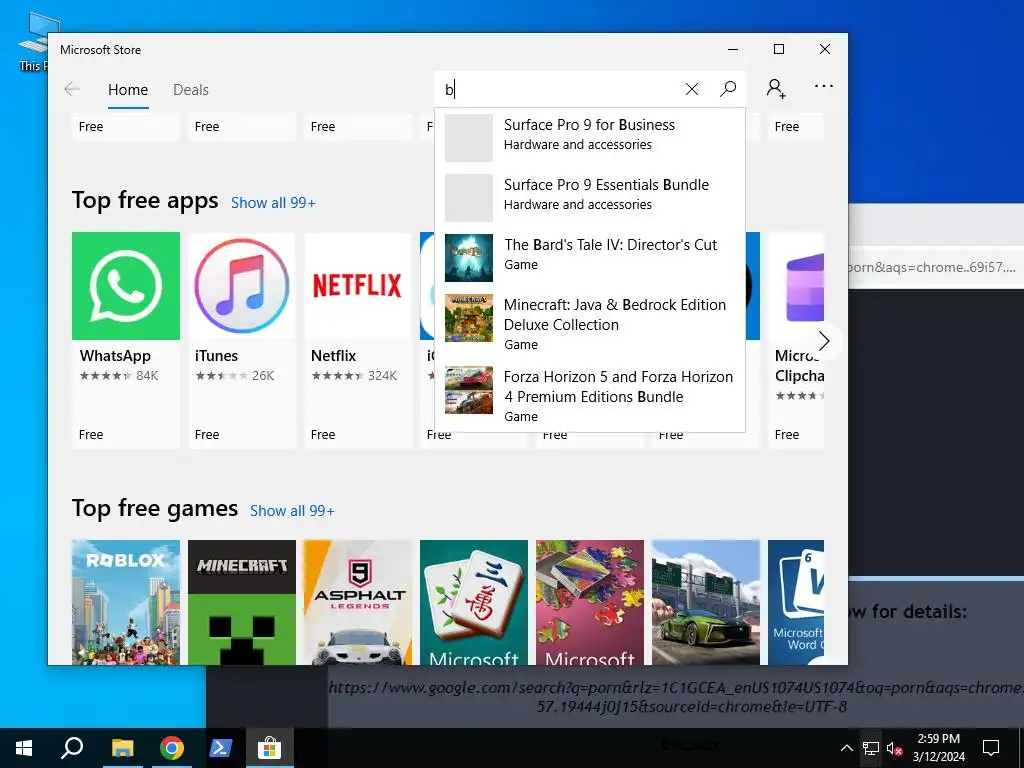Advance top free apps with right chevron
1024x768 pixels.
coord(824,341)
